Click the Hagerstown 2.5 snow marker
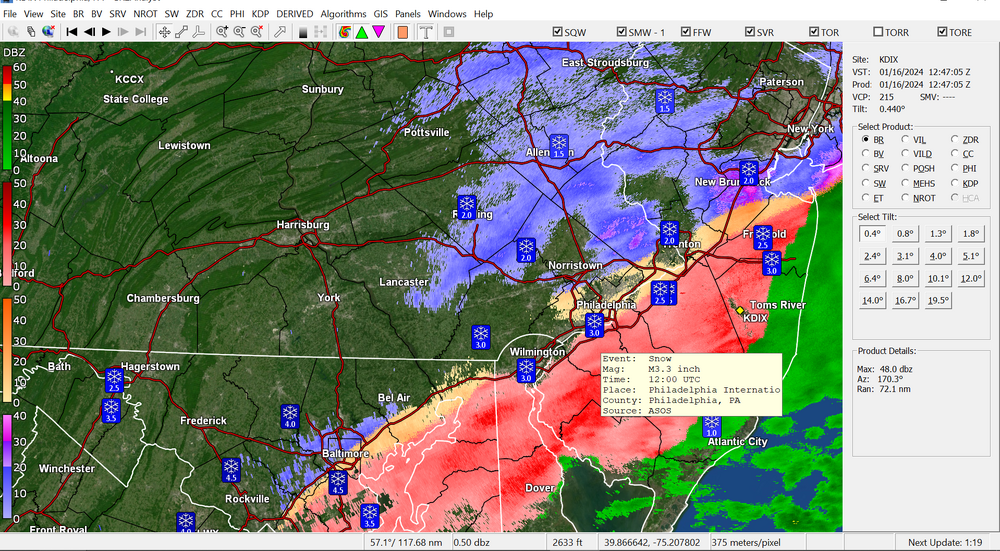Image resolution: width=1000 pixels, height=551 pixels. [114, 380]
